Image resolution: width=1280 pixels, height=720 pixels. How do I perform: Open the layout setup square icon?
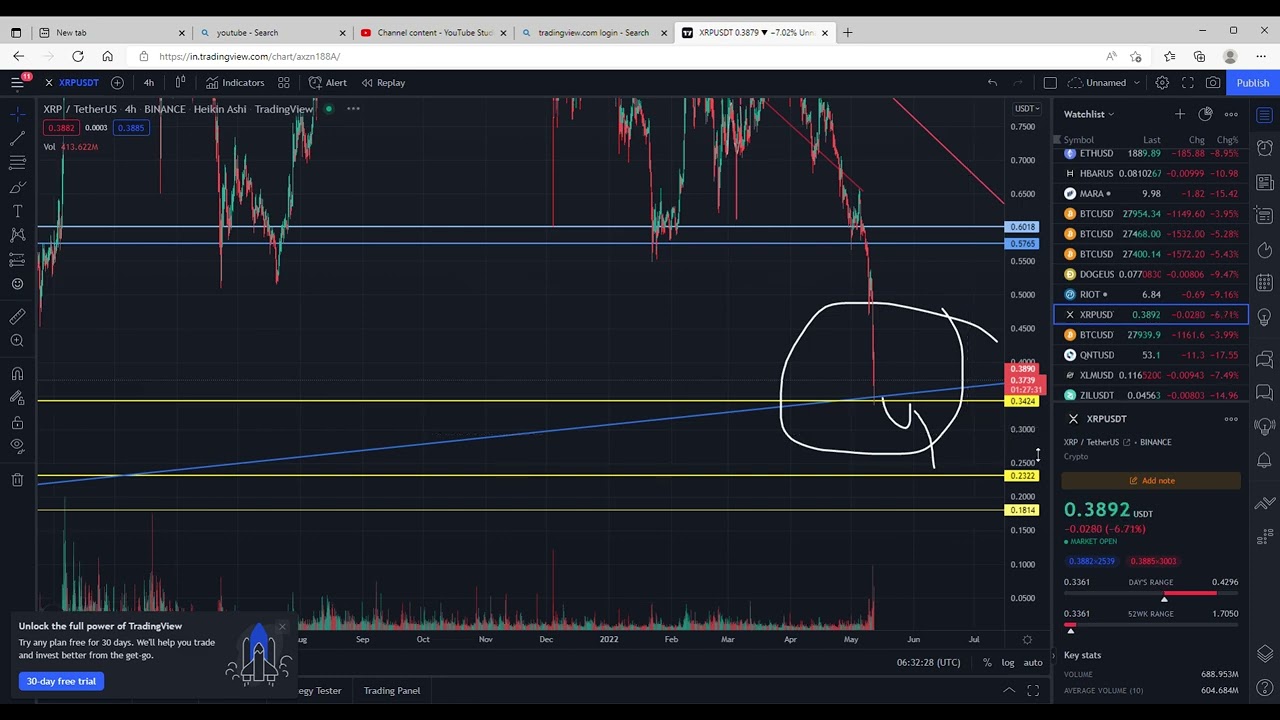pos(1050,83)
